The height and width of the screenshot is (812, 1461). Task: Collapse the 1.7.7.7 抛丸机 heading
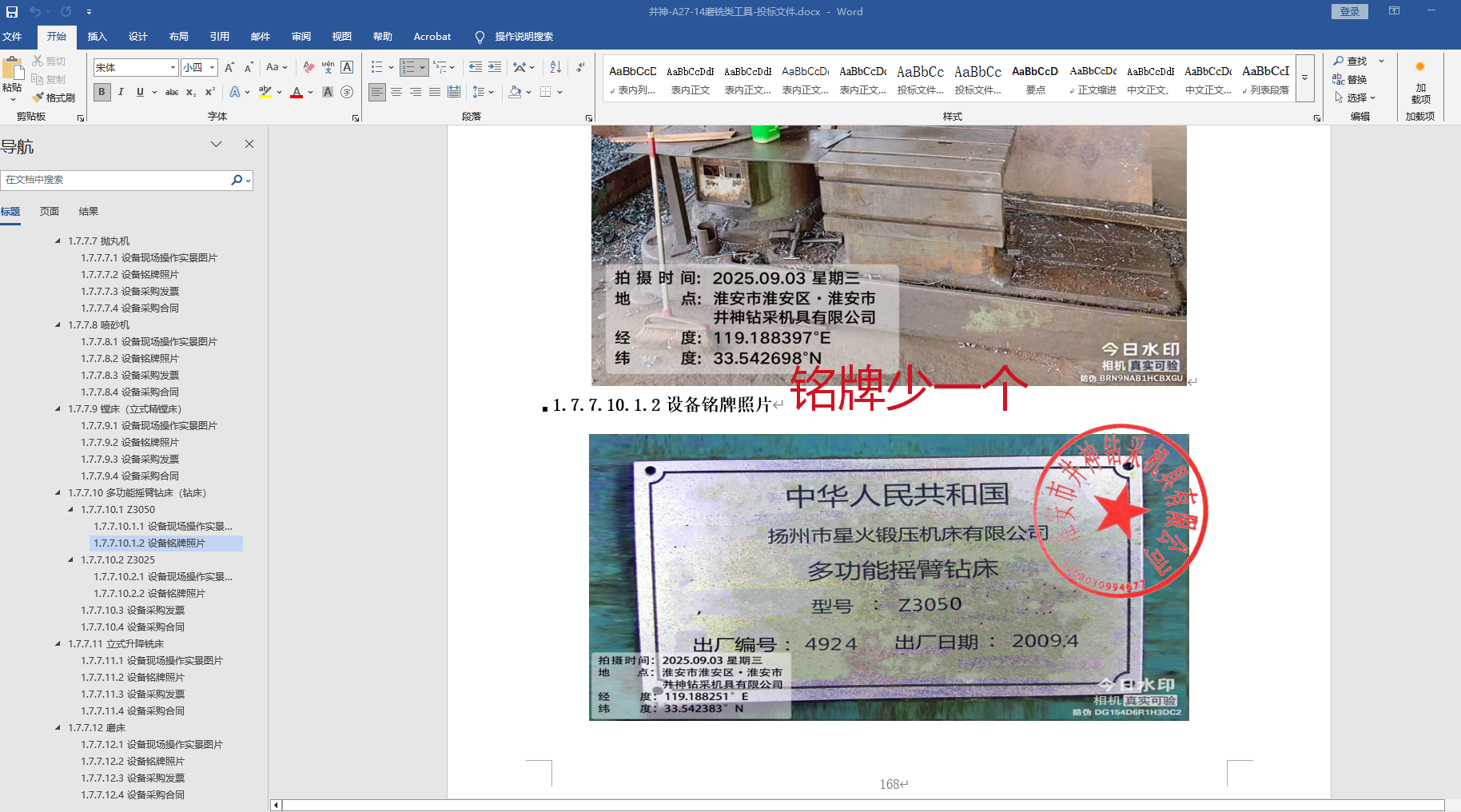(x=58, y=241)
